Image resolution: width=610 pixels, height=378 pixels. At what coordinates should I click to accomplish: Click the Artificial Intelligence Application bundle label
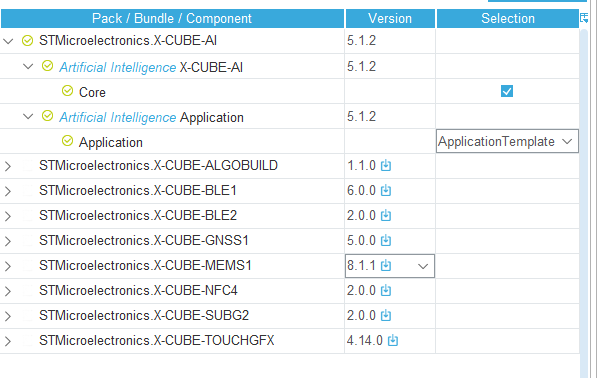(x=151, y=117)
